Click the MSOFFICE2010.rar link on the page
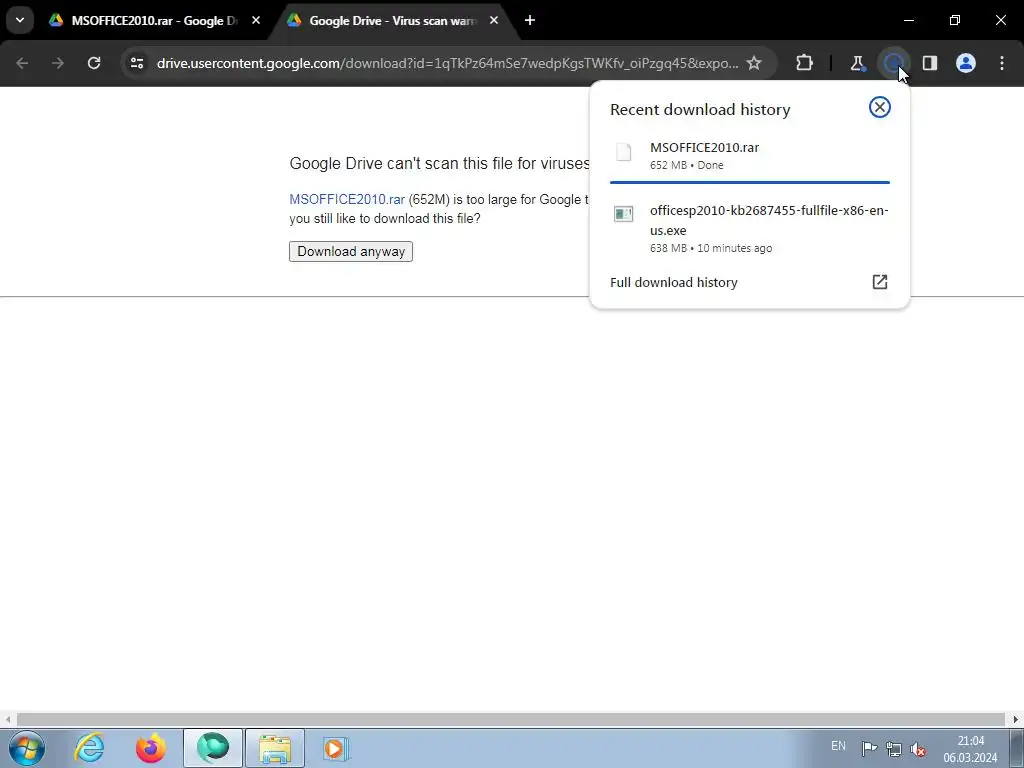The image size is (1024, 768). (x=347, y=200)
